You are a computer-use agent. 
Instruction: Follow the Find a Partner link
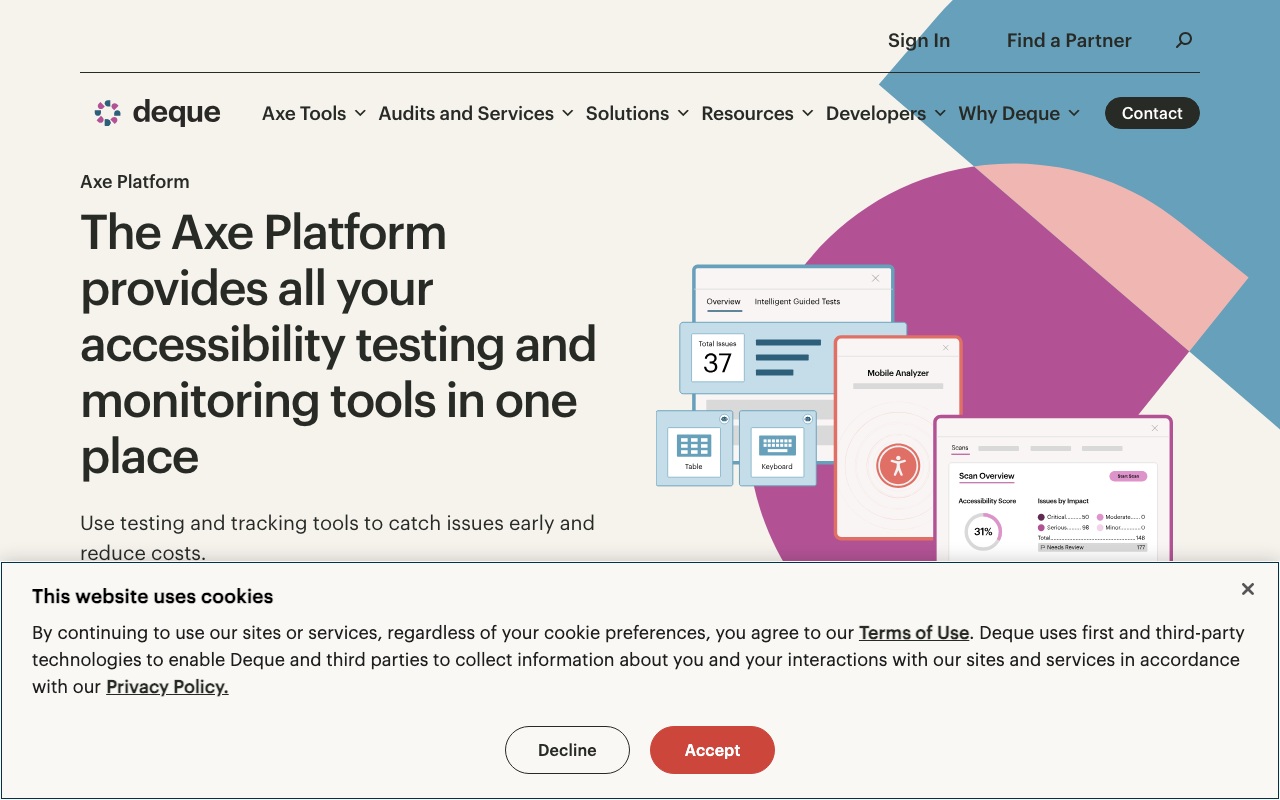(x=1069, y=40)
